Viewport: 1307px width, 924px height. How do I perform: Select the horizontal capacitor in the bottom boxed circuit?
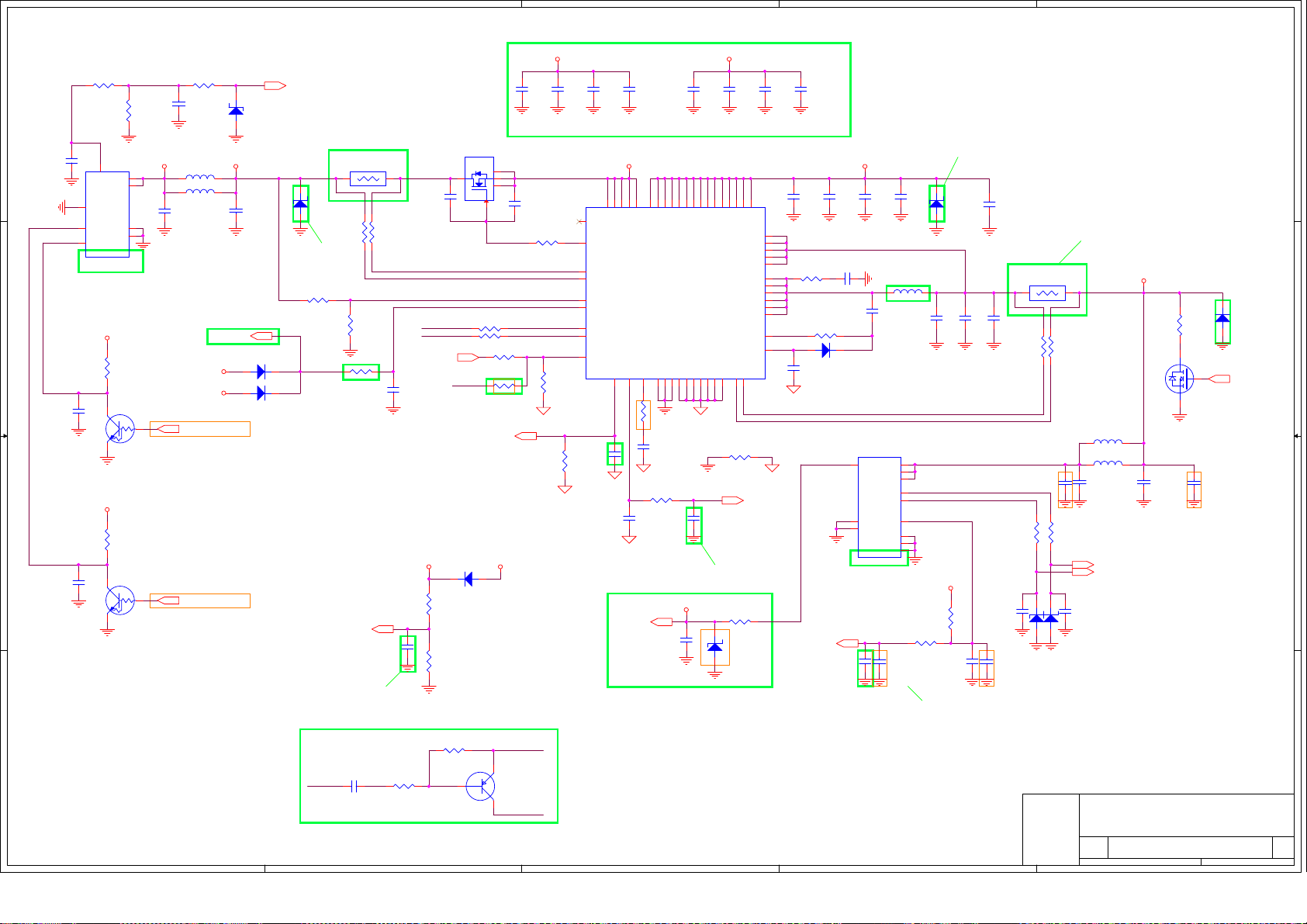click(x=354, y=786)
